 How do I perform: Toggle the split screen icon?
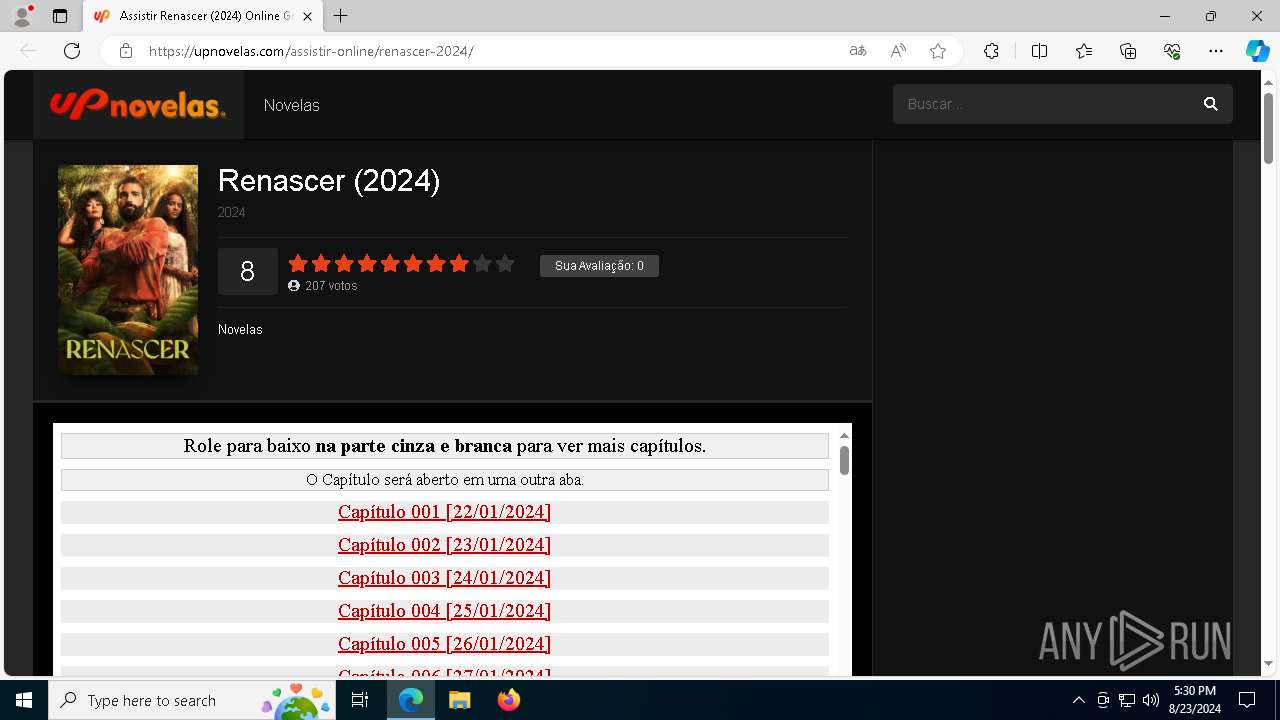tap(1039, 51)
